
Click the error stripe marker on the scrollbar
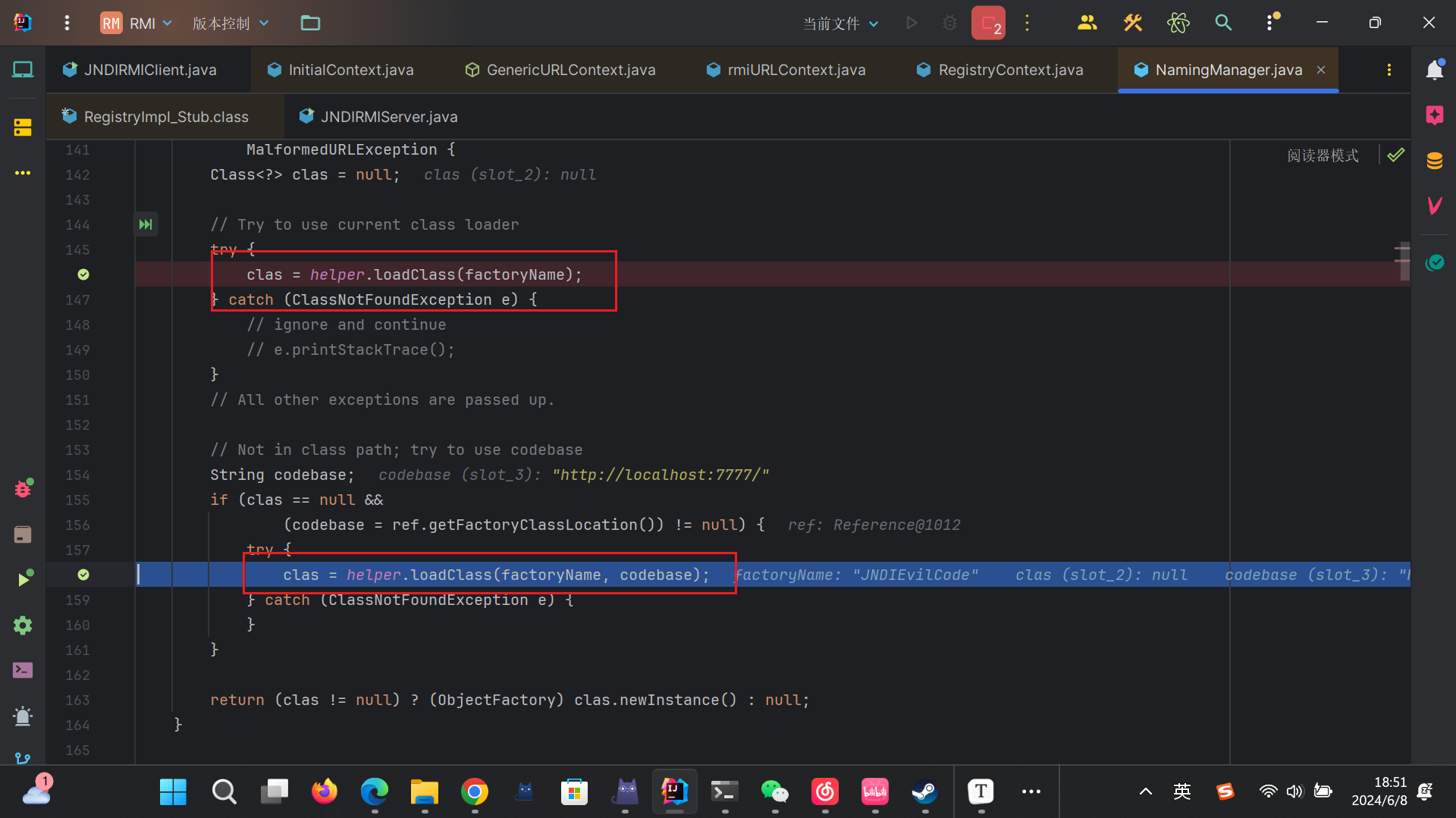1401,260
